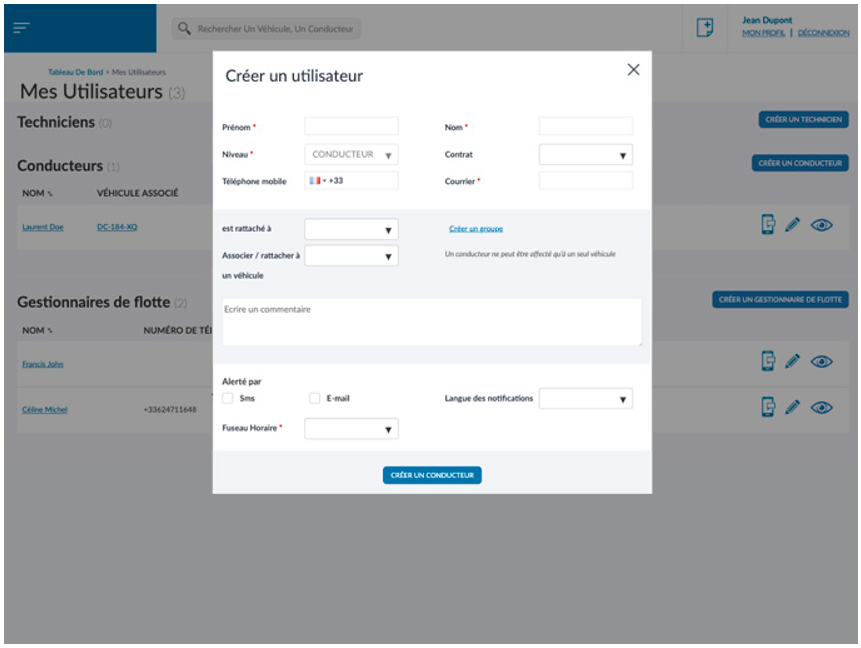This screenshot has width=861, height=648.
Task: Click the pencil edit icon for Francis John
Action: (793, 362)
